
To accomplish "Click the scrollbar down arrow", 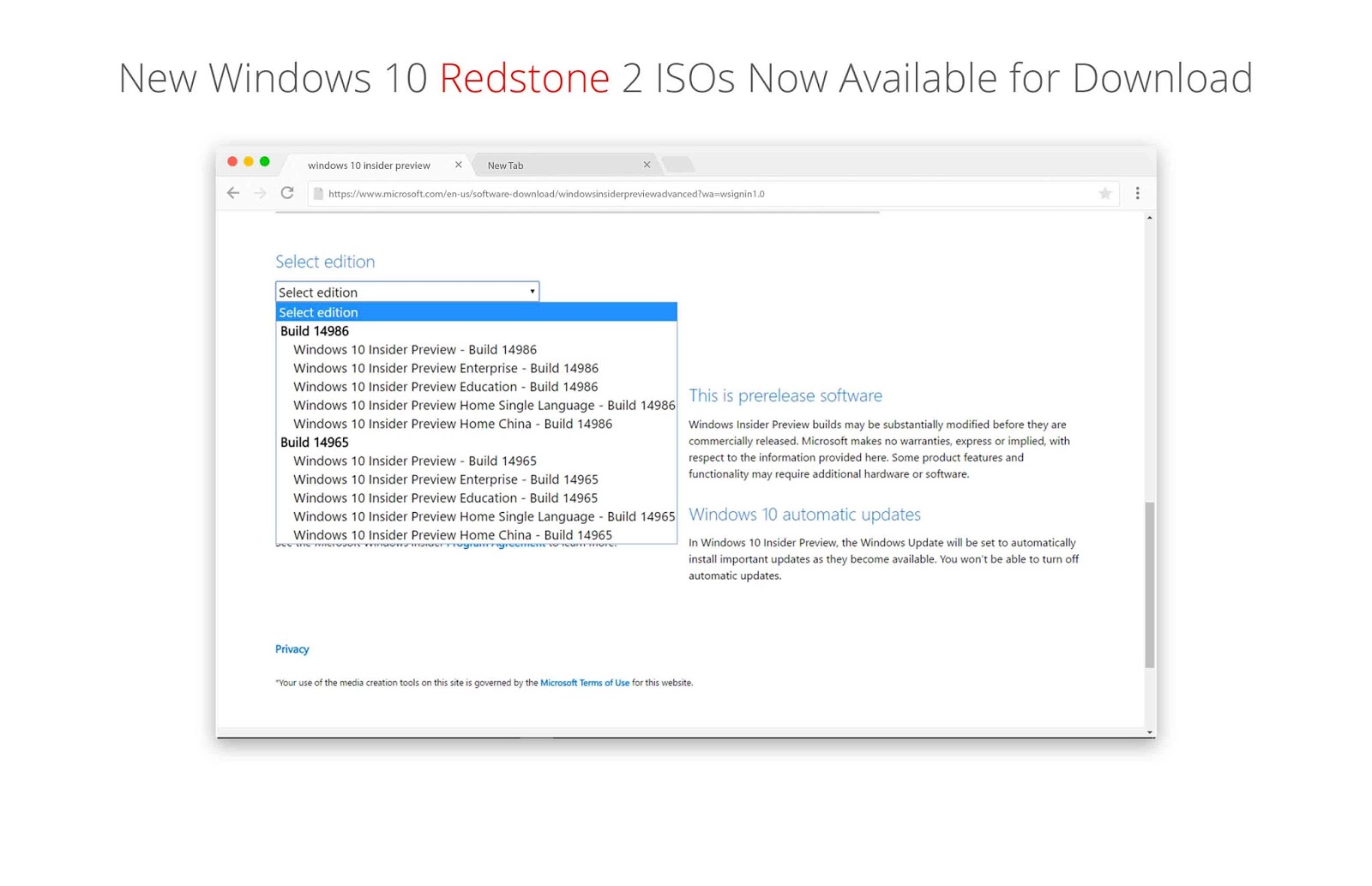I will (x=1150, y=732).
